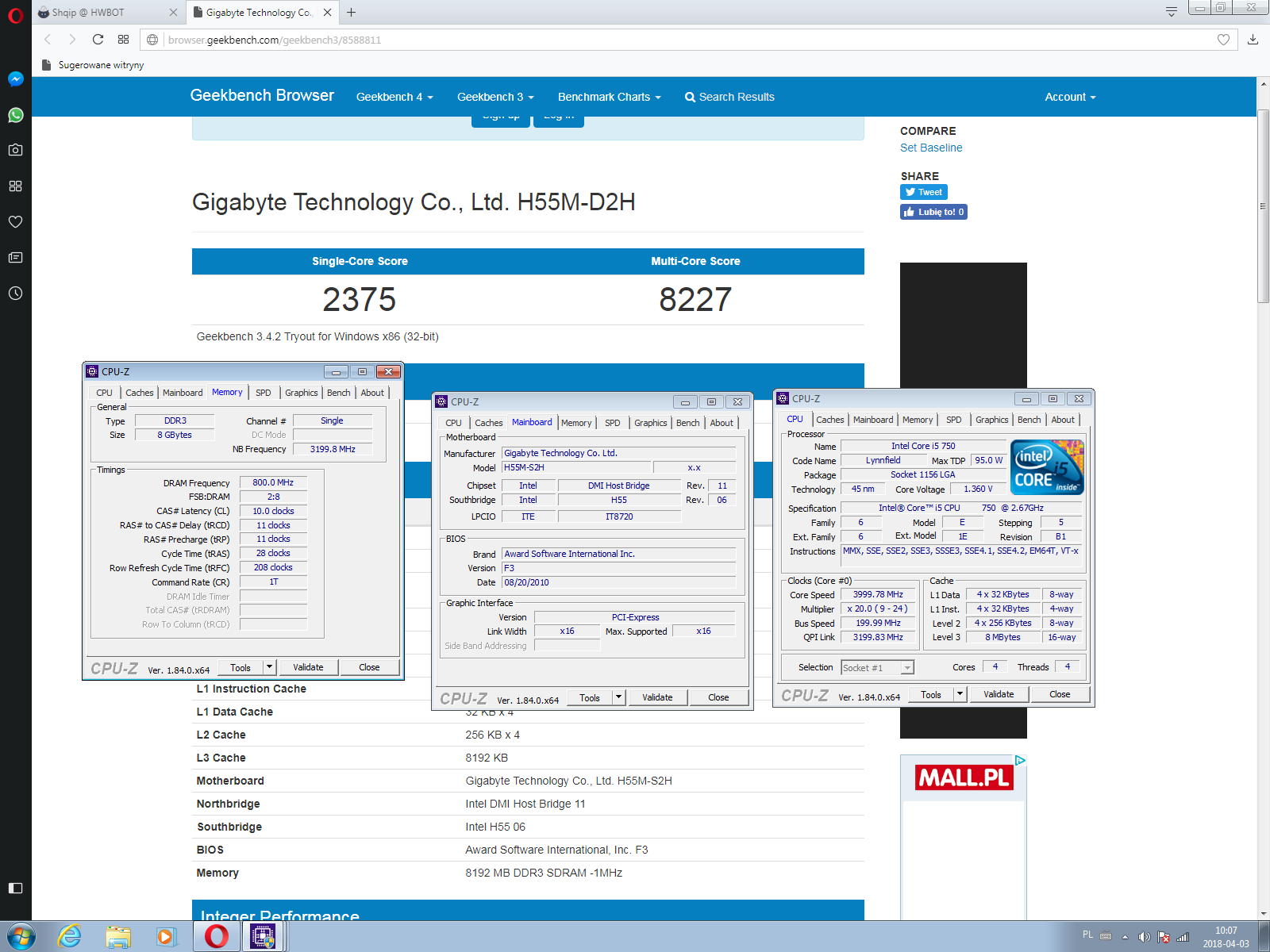
Task: Click Set Baseline link
Action: point(931,148)
